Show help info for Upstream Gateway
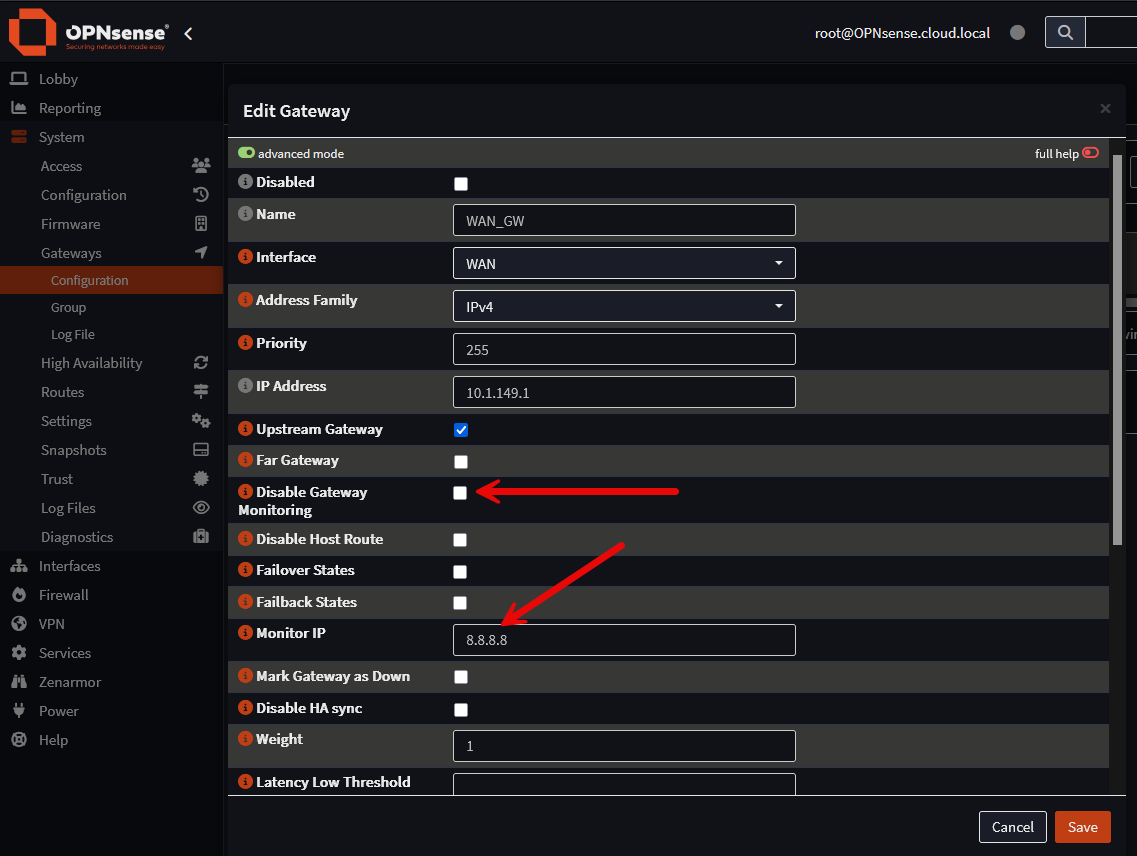Viewport: 1137px width, 856px height. point(245,429)
